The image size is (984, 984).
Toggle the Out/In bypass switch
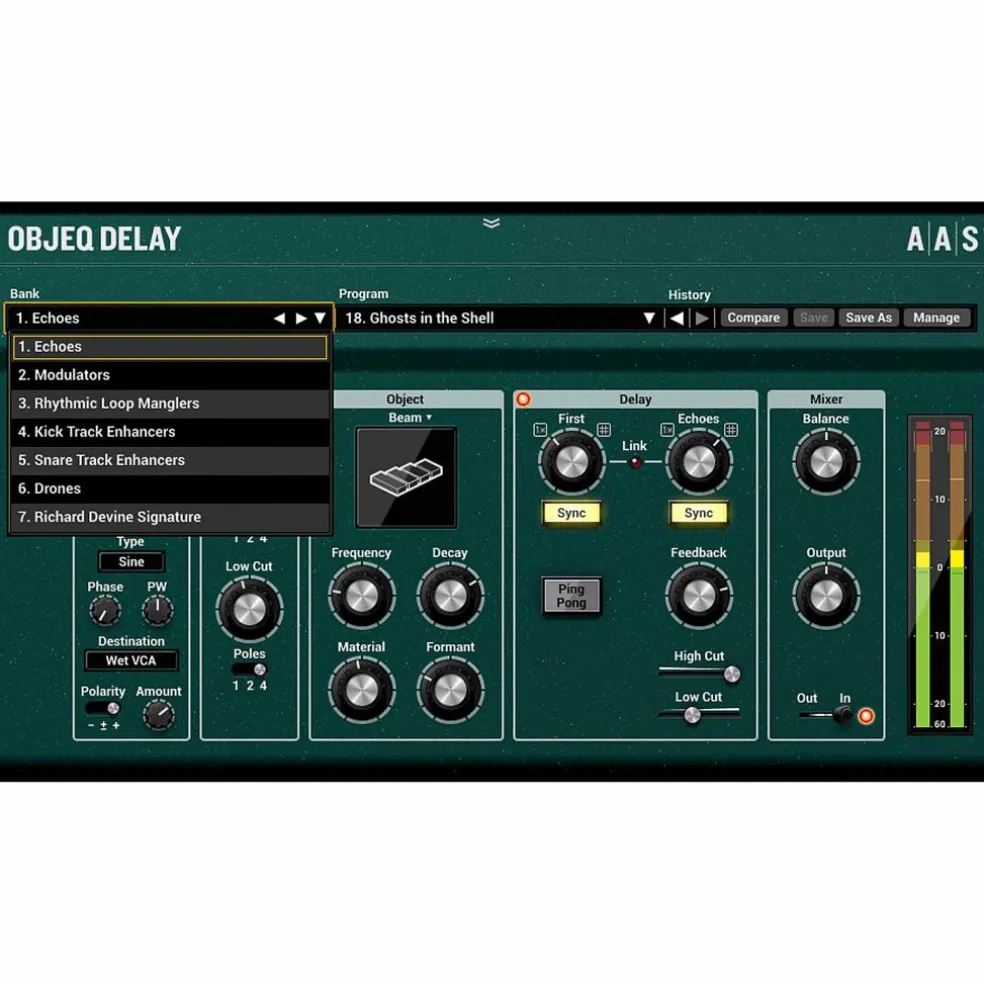pyautogui.click(x=825, y=715)
